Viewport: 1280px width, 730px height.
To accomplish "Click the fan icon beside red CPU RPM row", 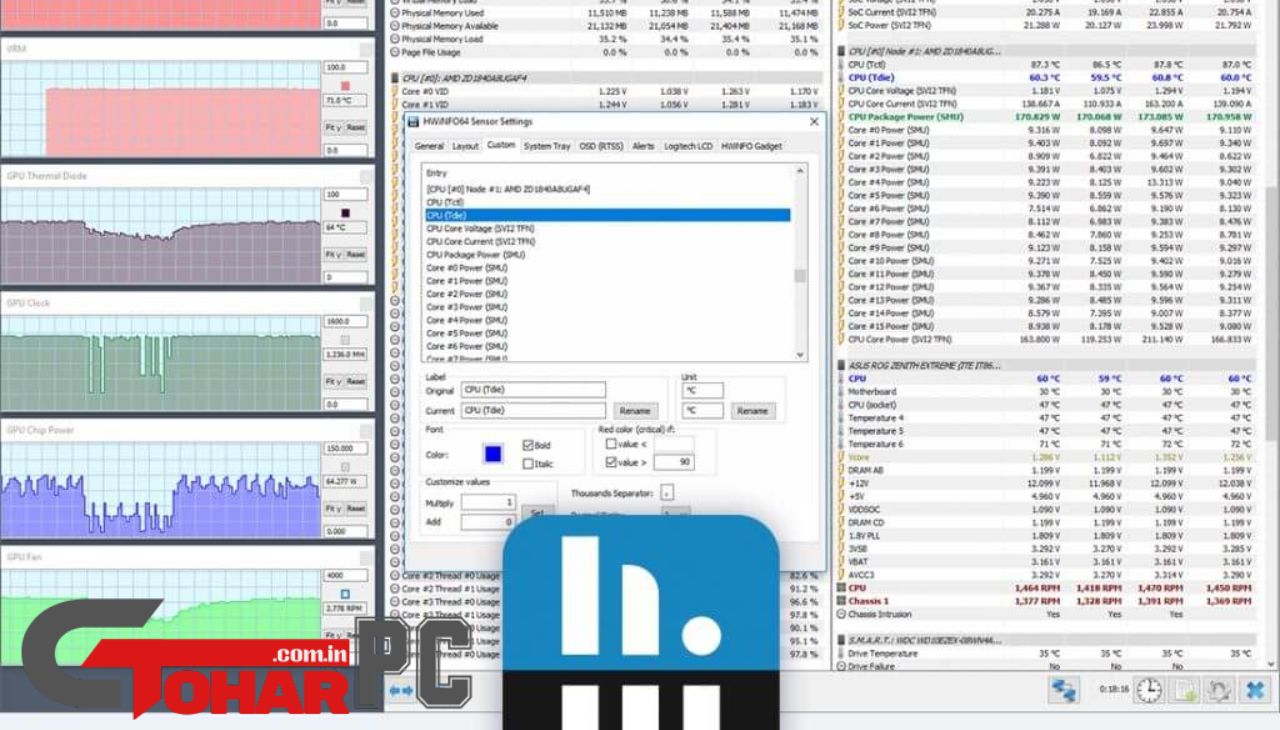I will (840, 588).
